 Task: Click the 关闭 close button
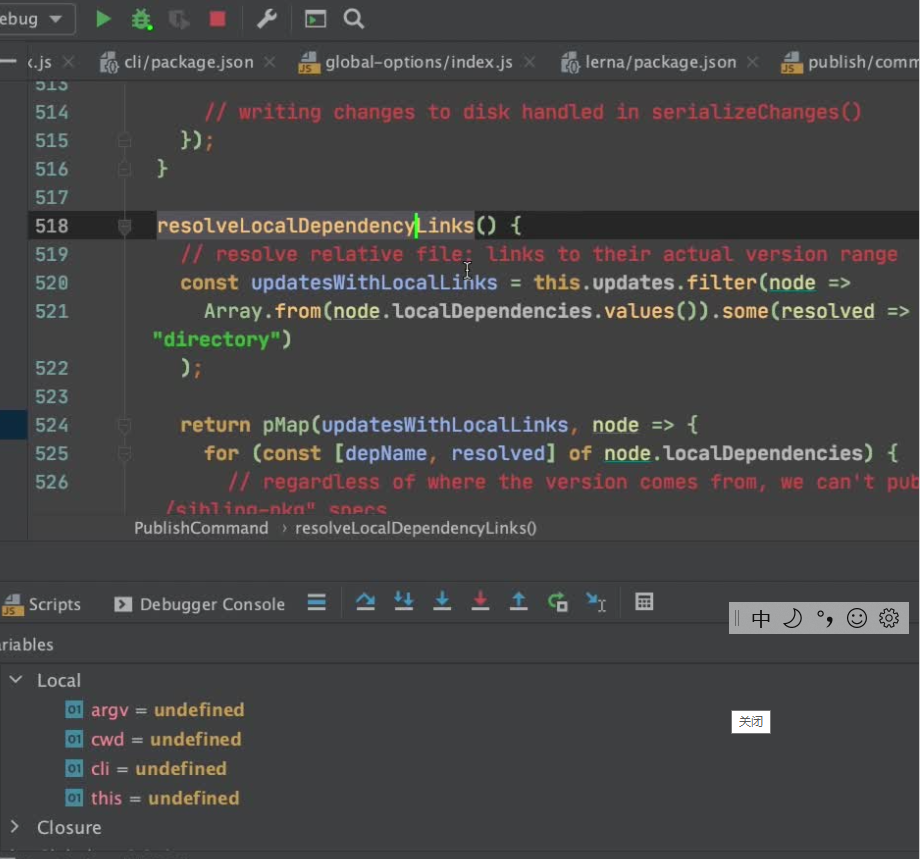[x=750, y=722]
